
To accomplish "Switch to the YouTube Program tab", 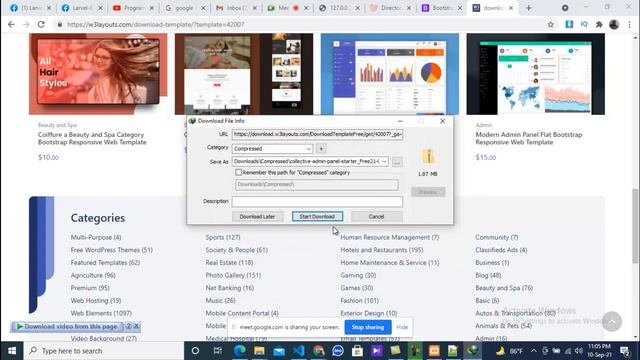I will (x=134, y=8).
